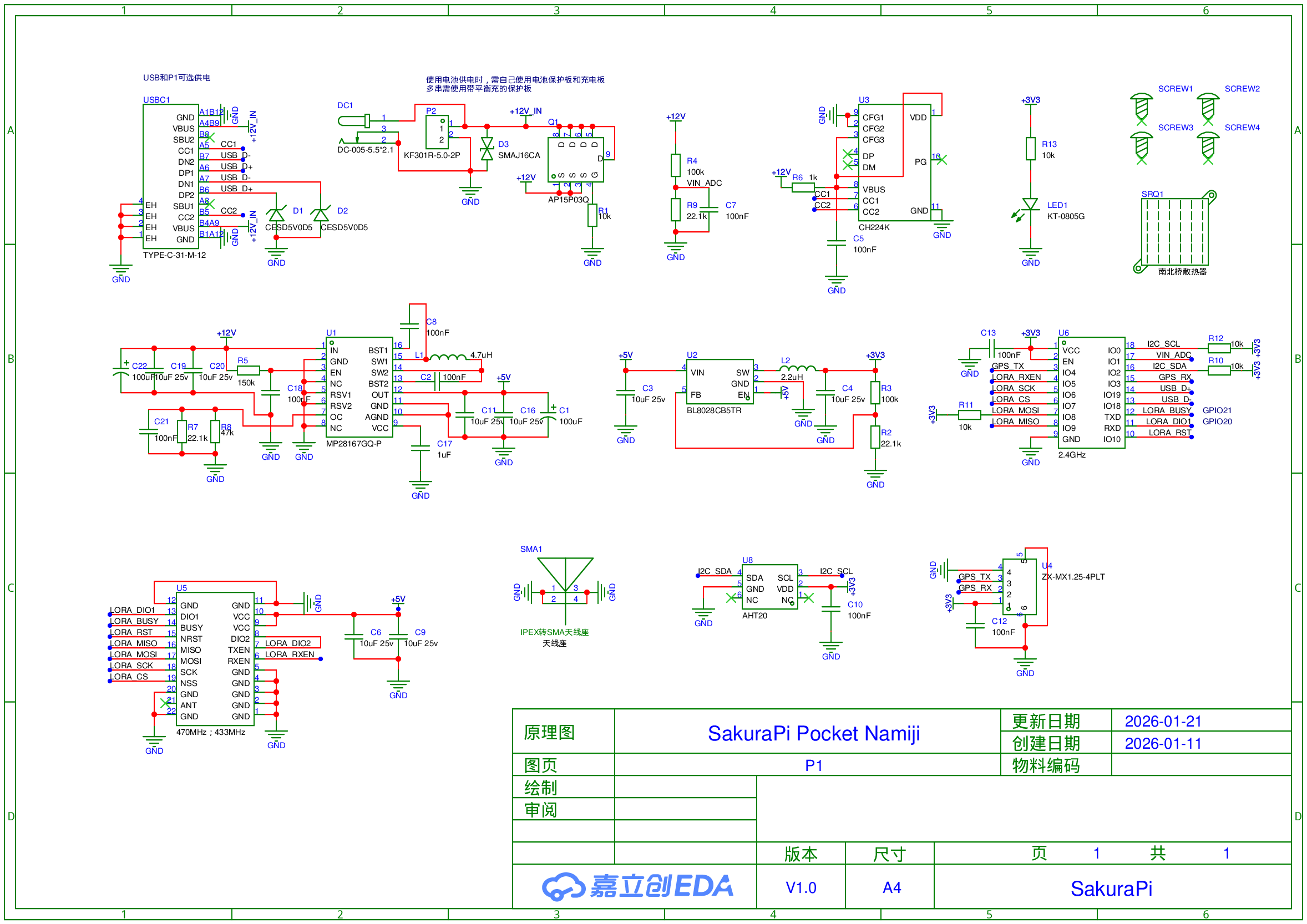
Task: Click the SCREW1 screw symbol
Action: [1141, 107]
